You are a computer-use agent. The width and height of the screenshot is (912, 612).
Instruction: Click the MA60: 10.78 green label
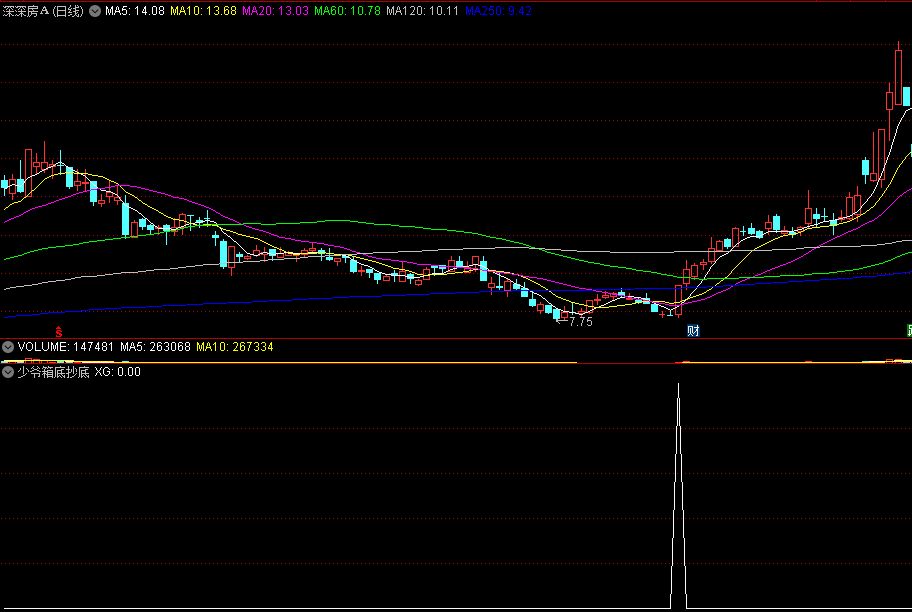point(348,11)
